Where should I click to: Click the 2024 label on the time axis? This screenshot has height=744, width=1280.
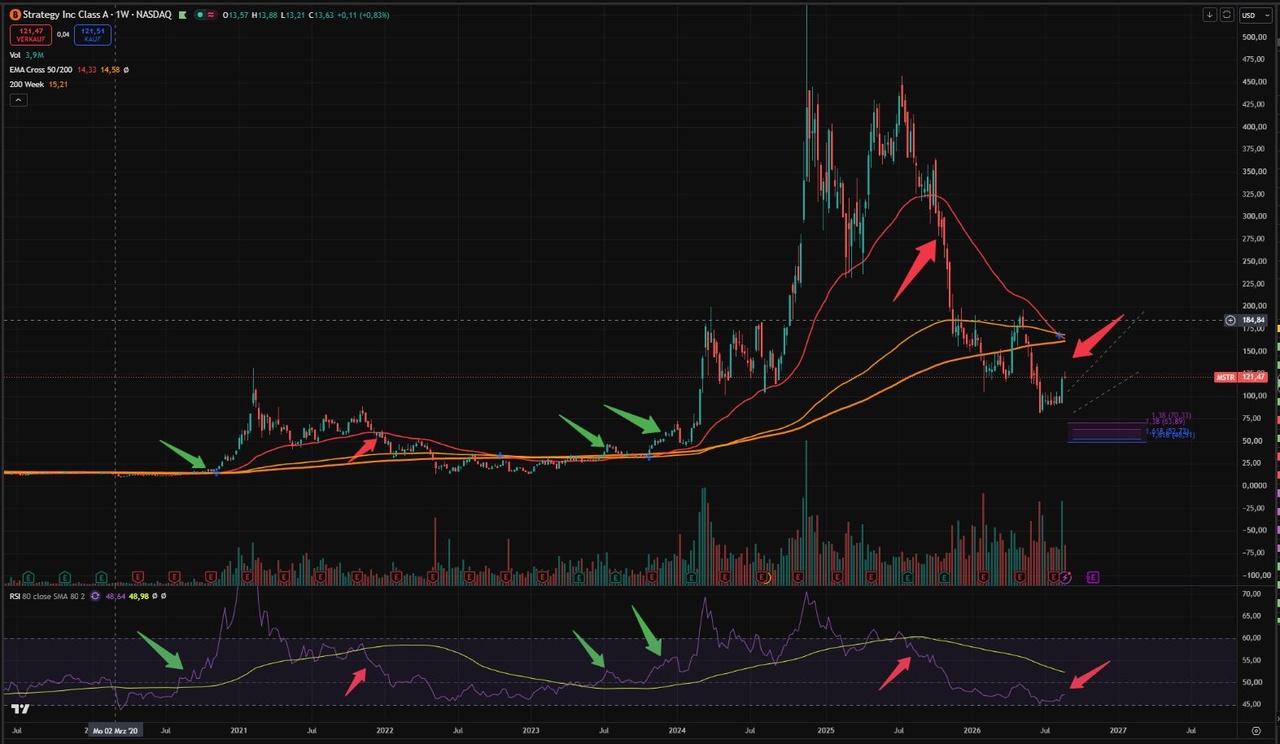click(677, 731)
